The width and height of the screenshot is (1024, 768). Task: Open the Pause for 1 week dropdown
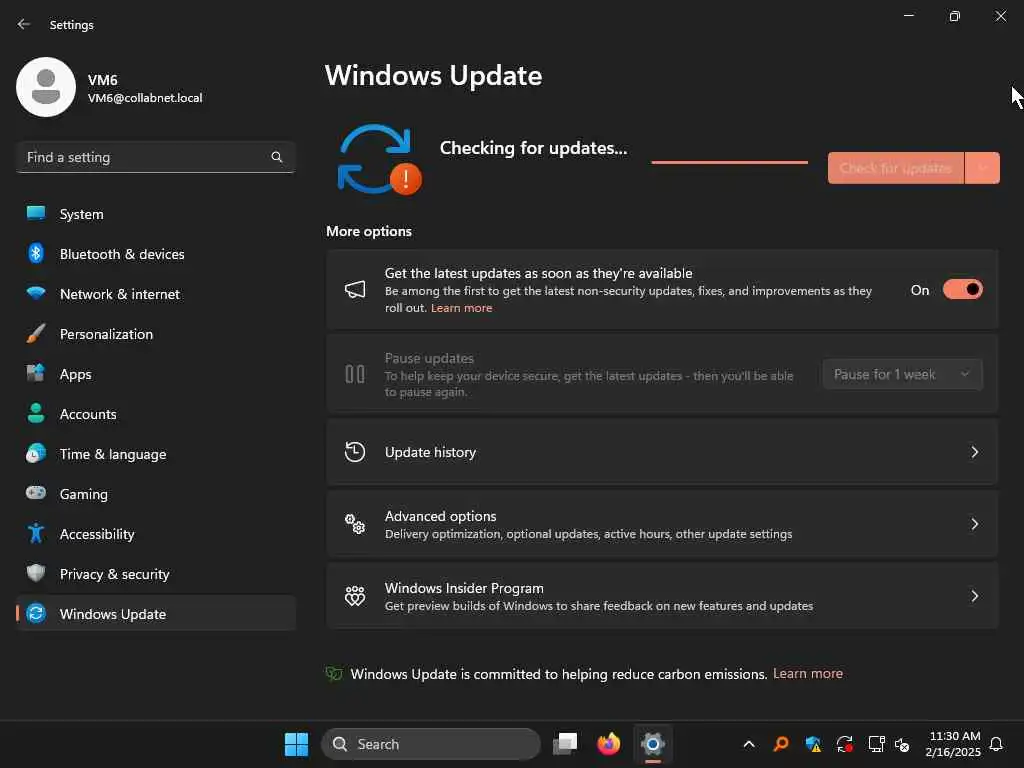coord(903,374)
